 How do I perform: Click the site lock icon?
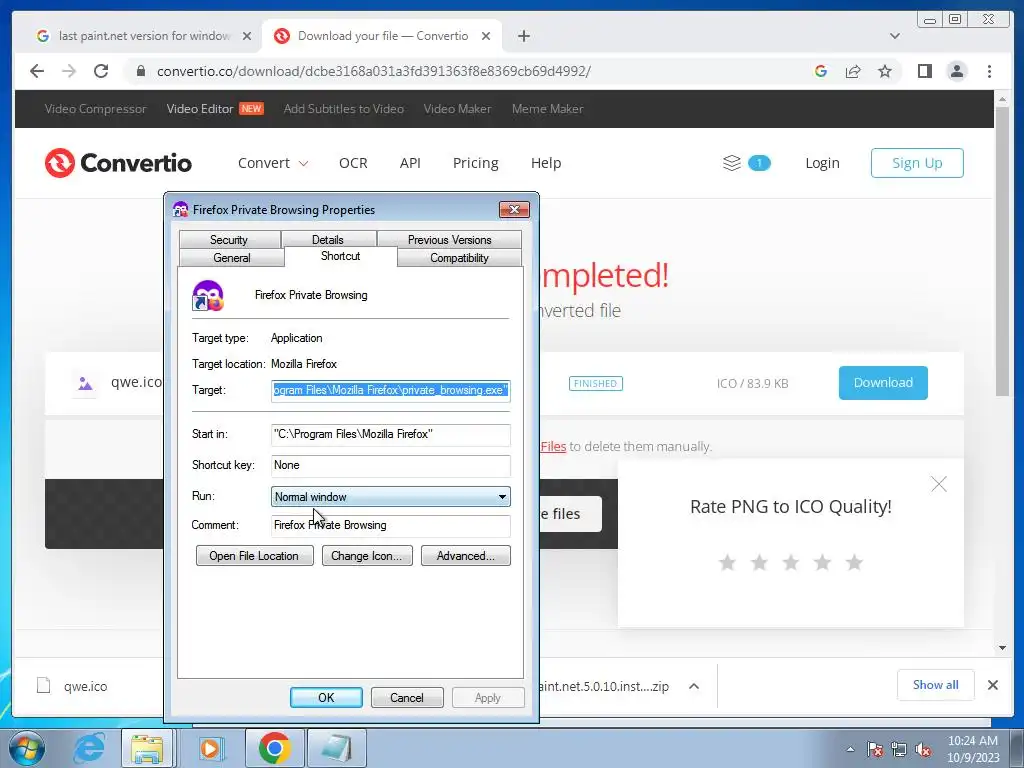[x=140, y=71]
